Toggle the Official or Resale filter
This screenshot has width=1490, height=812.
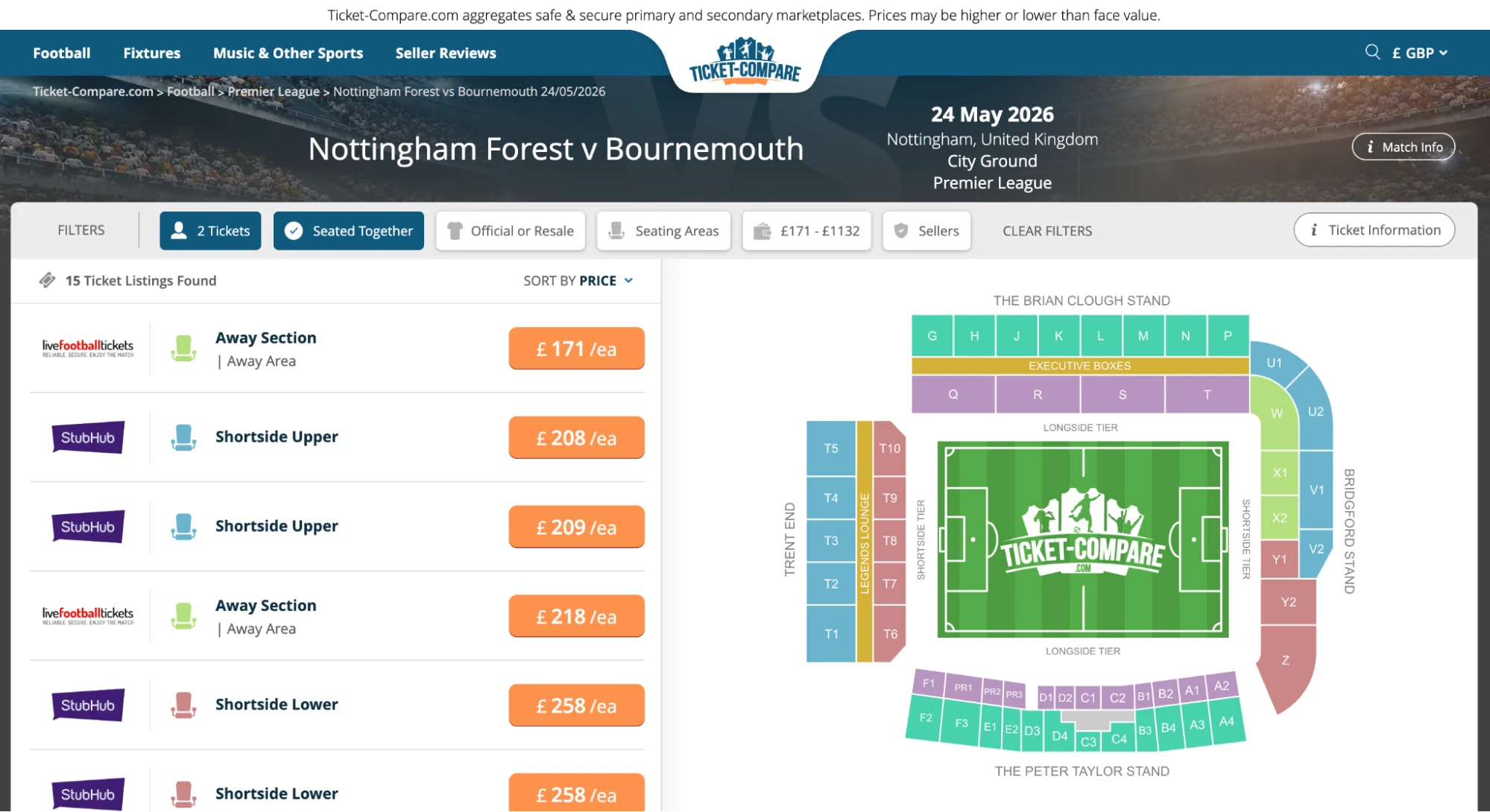pos(511,231)
